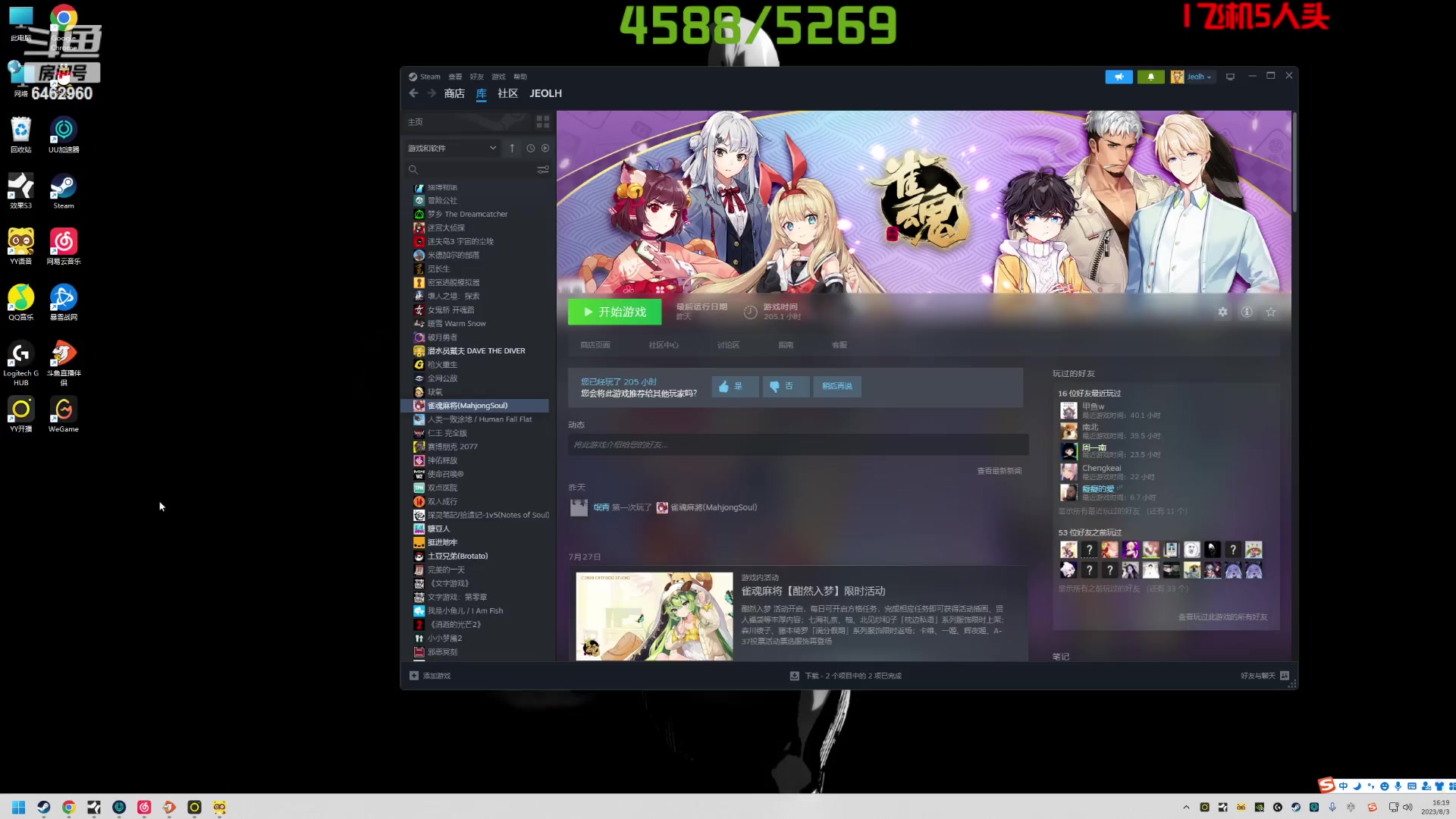Toggle ready-to-play filter icon

(545, 148)
